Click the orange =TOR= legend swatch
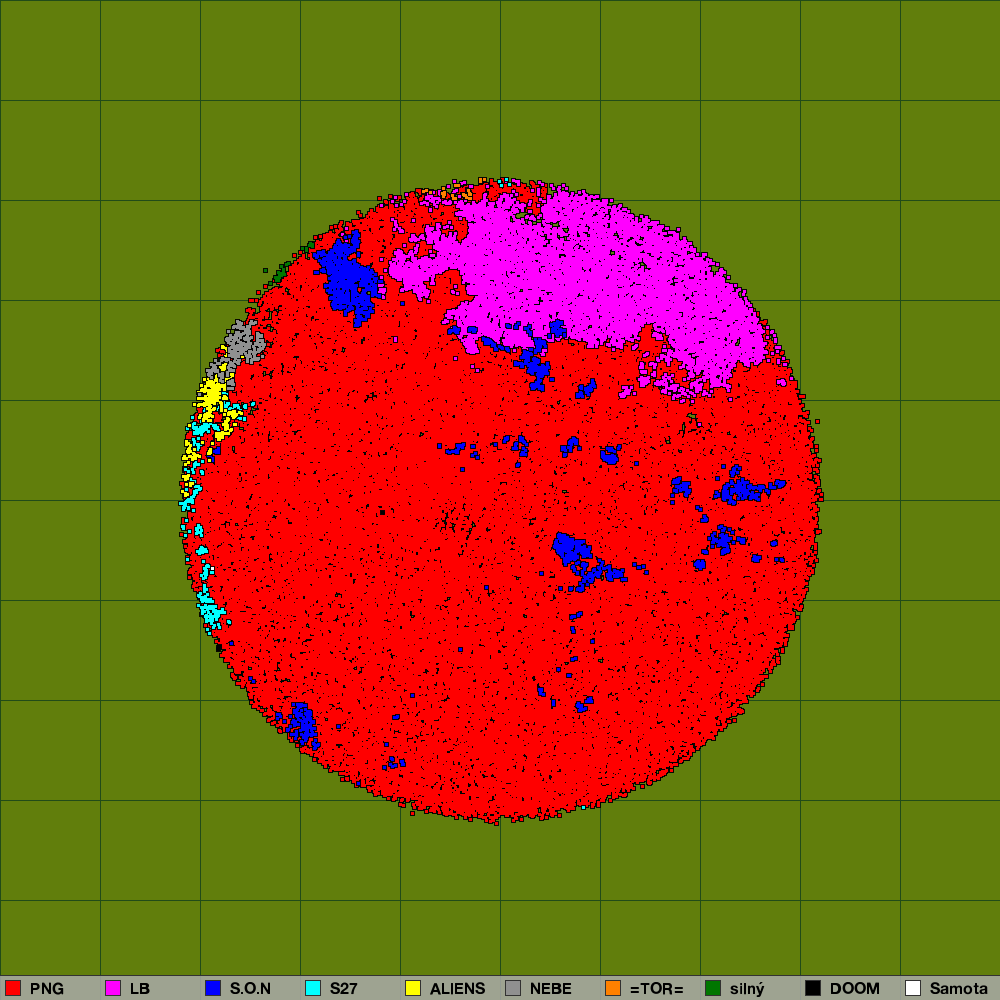 pos(613,988)
